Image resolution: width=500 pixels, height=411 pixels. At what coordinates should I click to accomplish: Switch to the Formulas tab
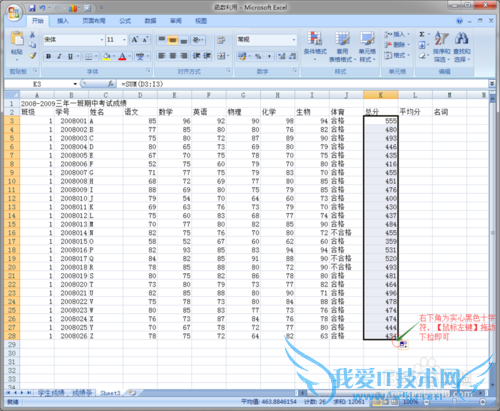pos(125,21)
